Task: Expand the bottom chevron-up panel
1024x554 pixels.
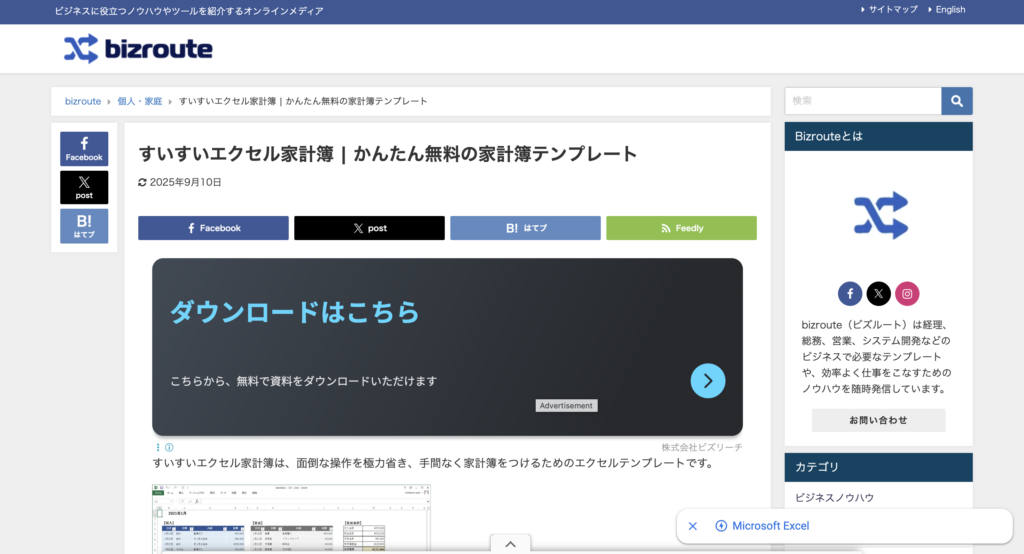Action: click(x=510, y=544)
